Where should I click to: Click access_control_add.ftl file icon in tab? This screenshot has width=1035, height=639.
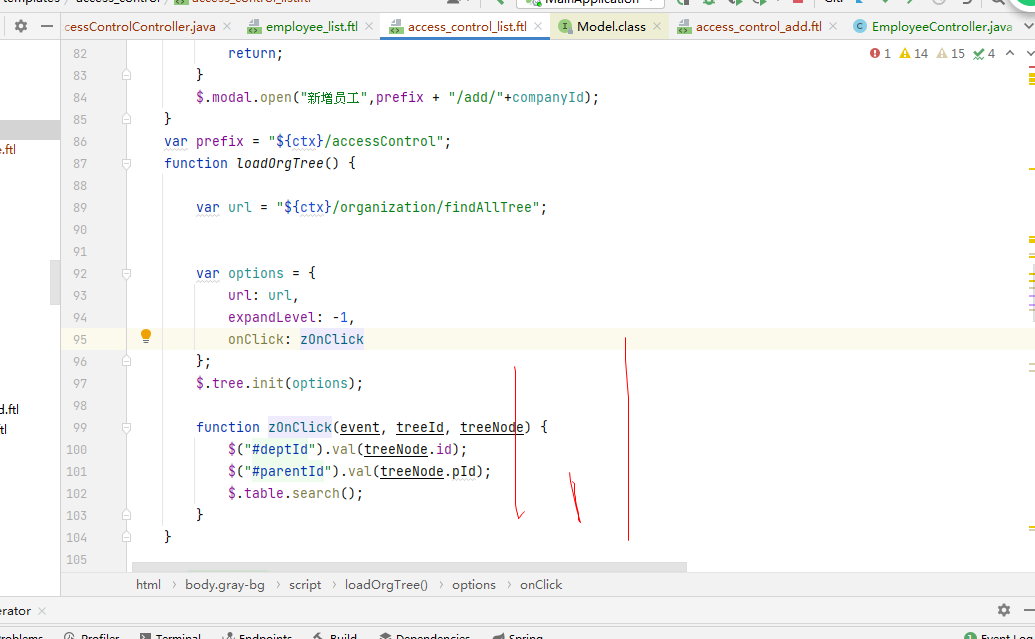click(x=684, y=27)
